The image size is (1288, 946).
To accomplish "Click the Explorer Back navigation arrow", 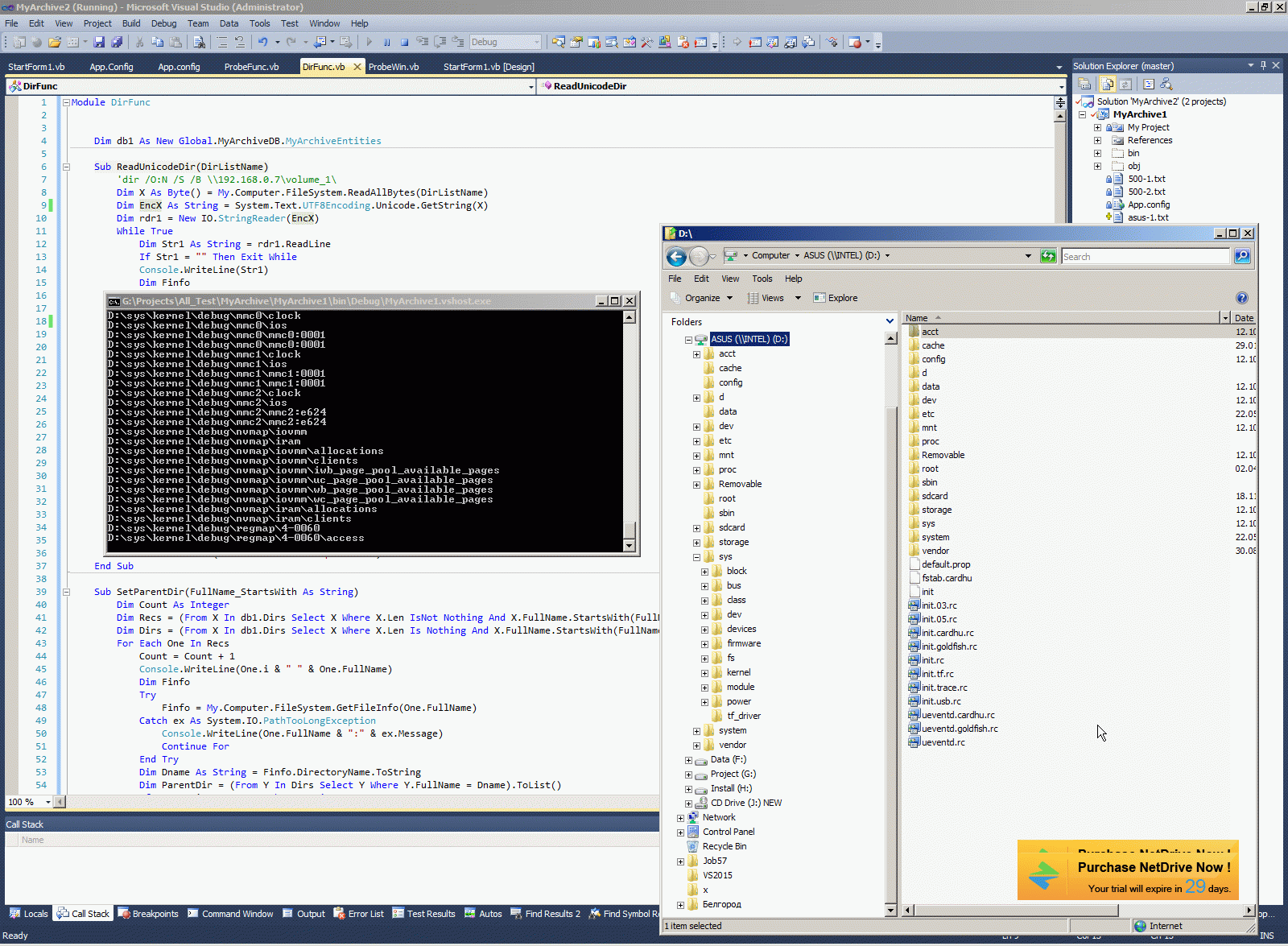I will pos(676,256).
